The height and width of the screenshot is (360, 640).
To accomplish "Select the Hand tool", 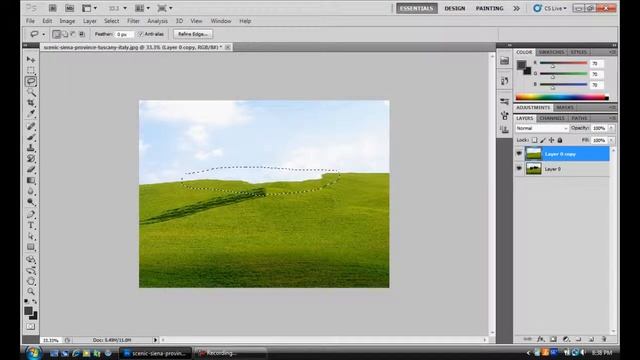I will (31, 281).
